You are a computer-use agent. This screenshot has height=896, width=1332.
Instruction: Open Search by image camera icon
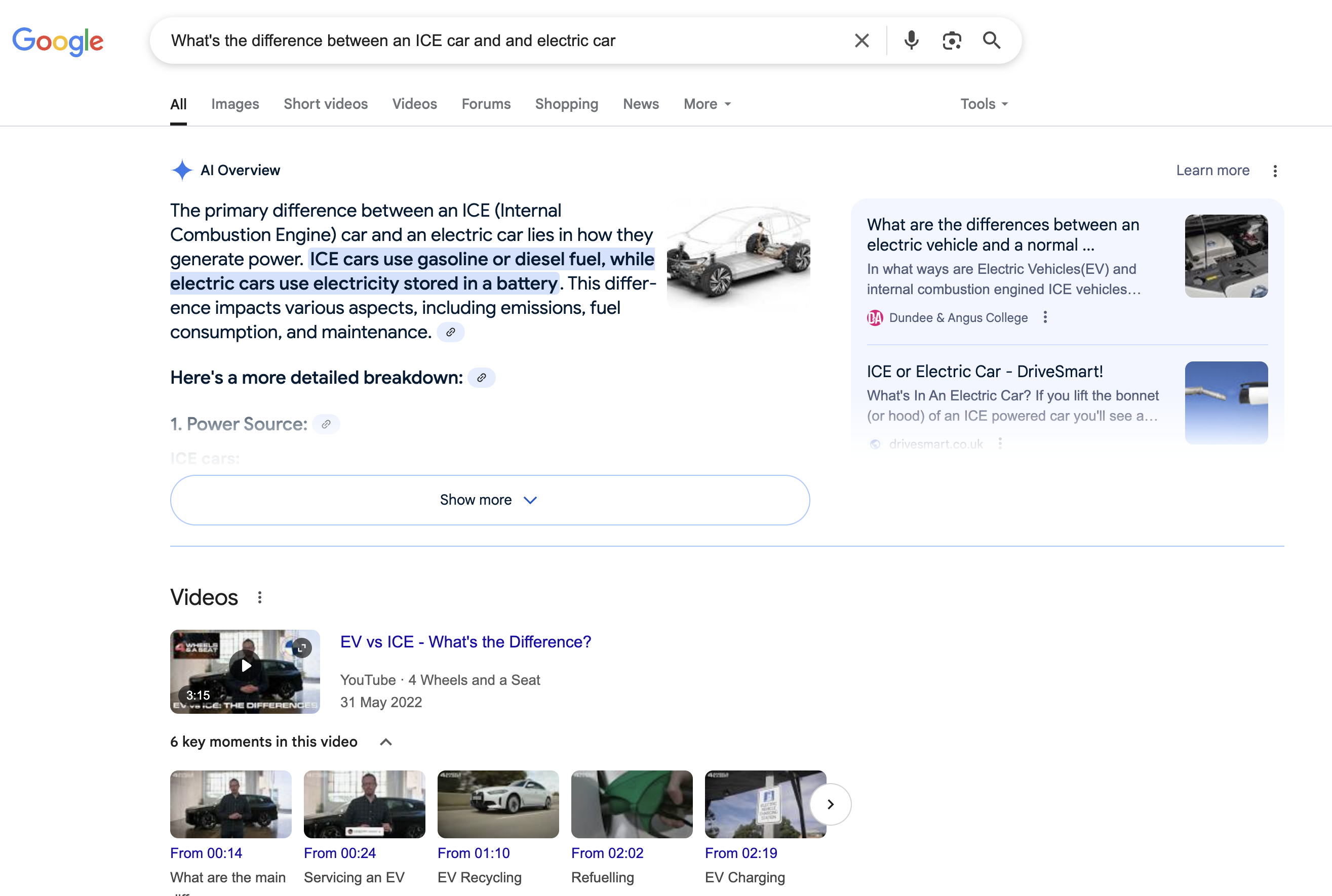tap(952, 40)
